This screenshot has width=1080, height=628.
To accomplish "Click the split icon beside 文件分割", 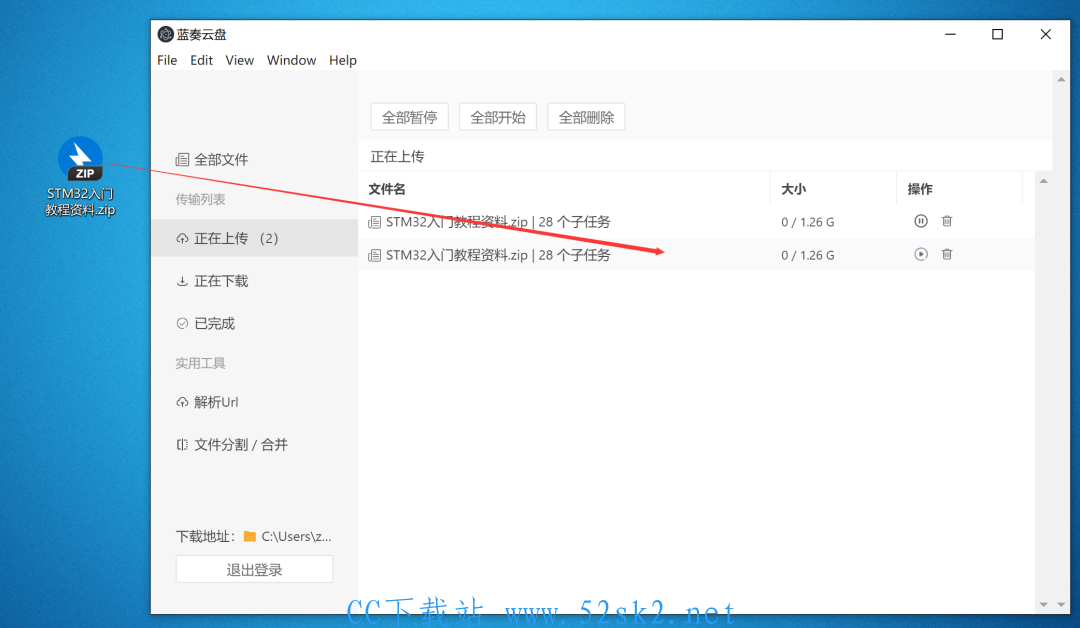I will point(182,445).
